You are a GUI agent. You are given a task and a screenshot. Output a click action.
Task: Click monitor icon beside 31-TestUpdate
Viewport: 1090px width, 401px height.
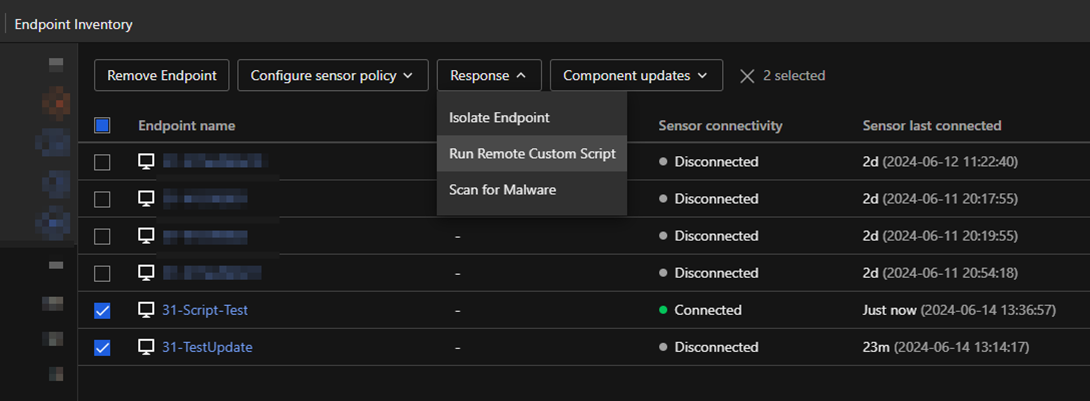tap(146, 347)
